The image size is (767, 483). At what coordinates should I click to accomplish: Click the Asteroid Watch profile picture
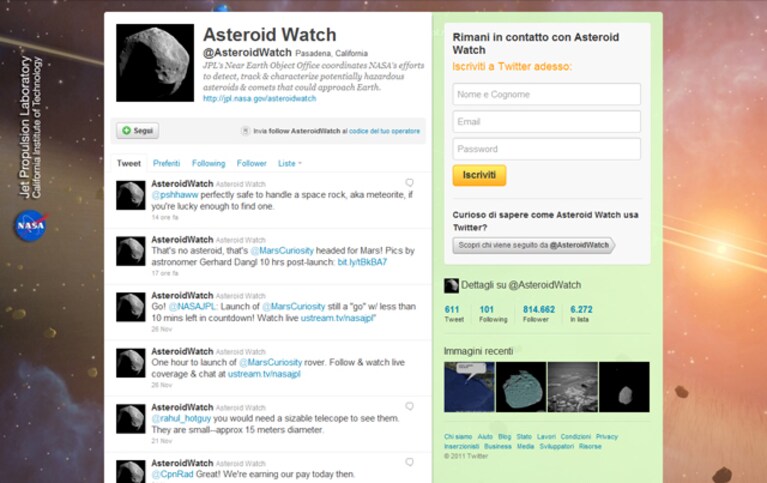point(155,63)
